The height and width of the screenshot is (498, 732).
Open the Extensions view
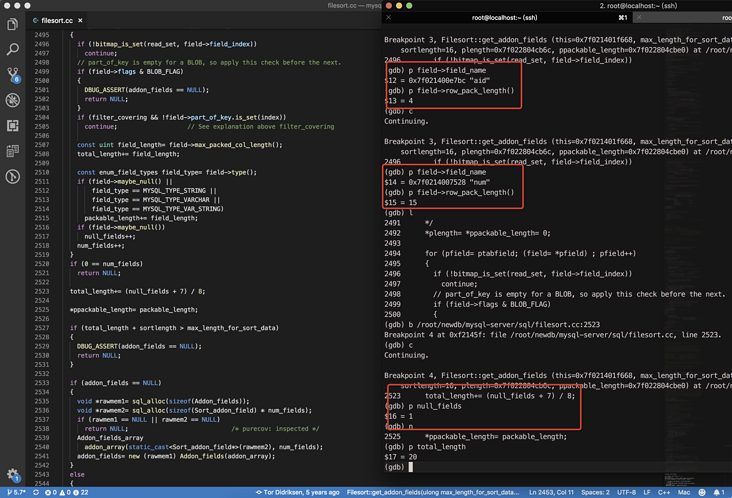tap(13, 126)
